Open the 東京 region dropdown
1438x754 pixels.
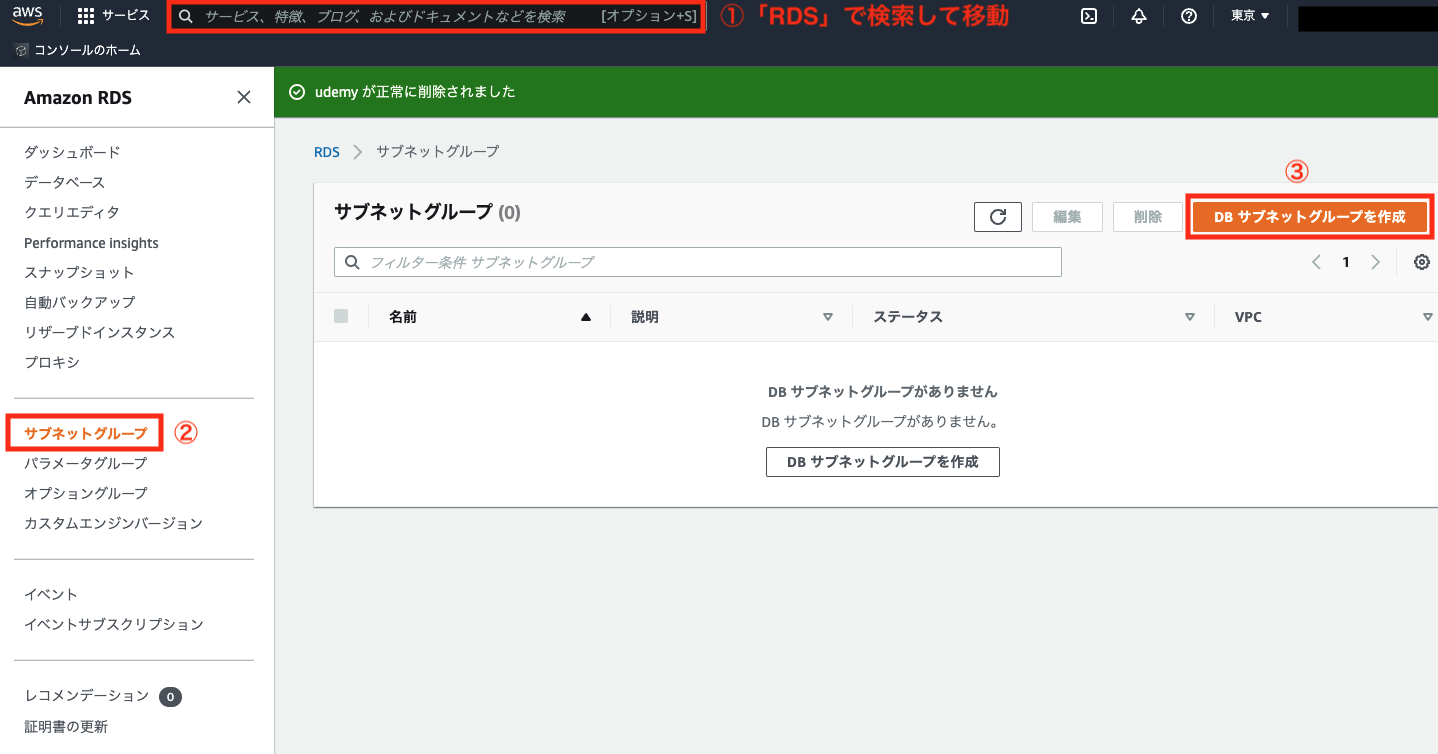pos(1250,16)
